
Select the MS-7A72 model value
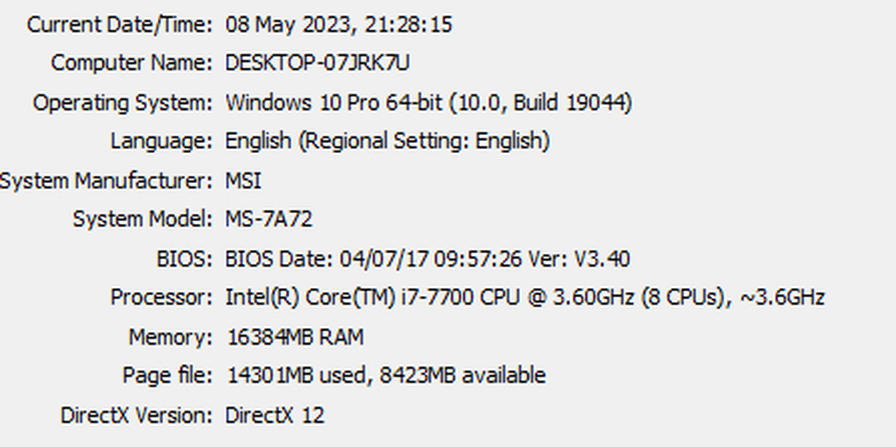coord(269,220)
